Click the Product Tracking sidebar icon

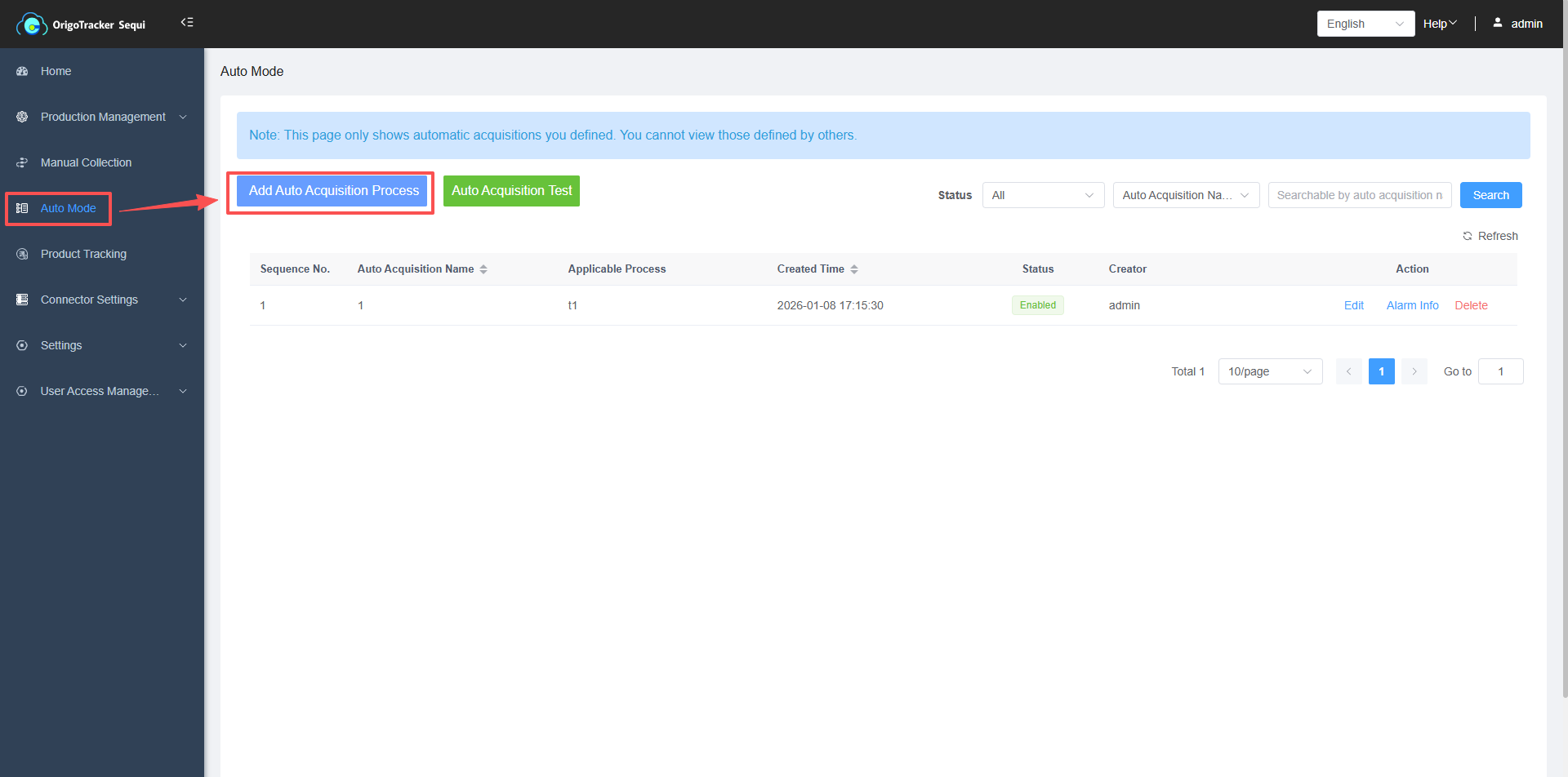tap(22, 254)
